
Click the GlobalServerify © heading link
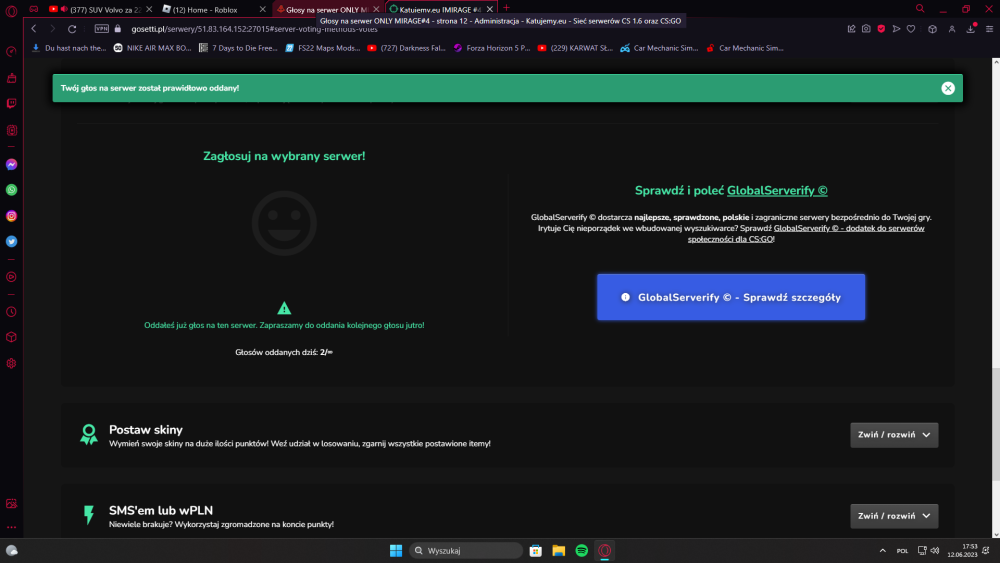[777, 190]
